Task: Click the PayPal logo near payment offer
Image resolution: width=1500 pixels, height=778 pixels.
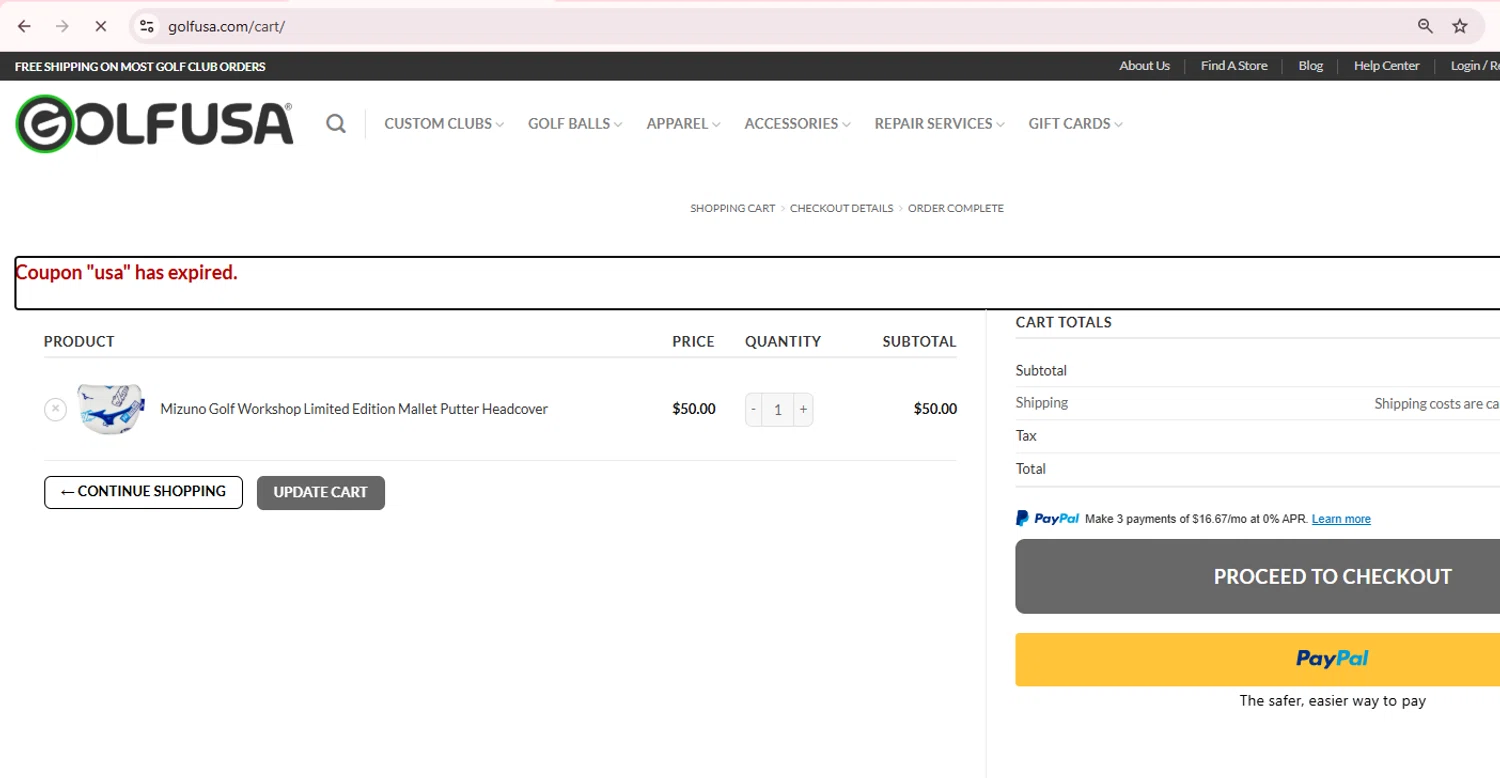Action: pos(1047,518)
